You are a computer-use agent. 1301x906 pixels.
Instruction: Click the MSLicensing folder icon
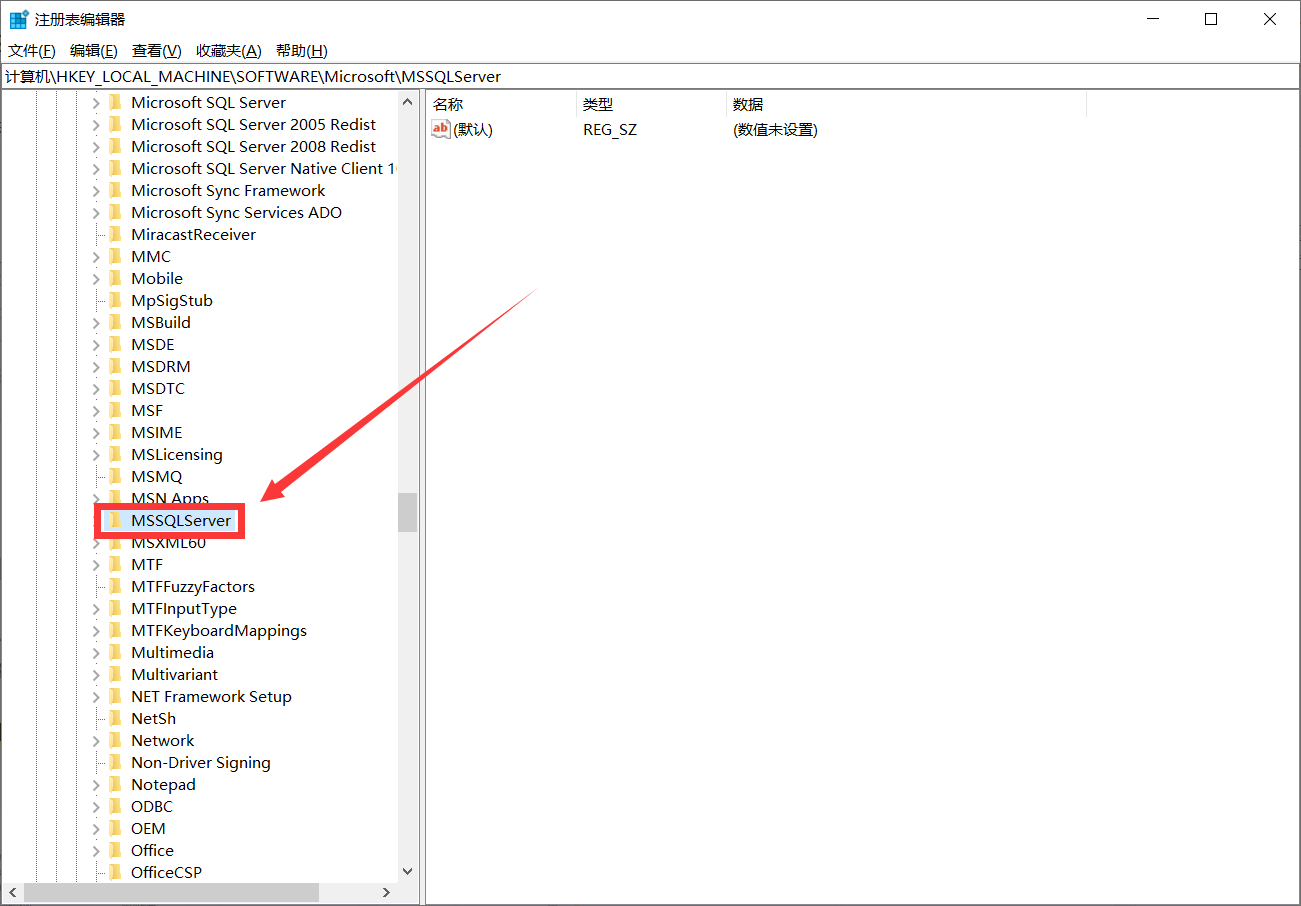point(115,455)
